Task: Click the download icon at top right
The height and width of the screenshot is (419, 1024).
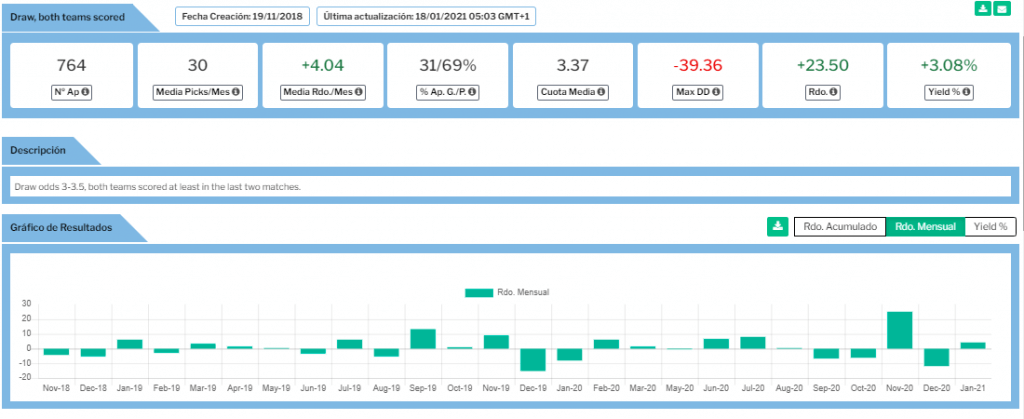Action: click(x=983, y=9)
